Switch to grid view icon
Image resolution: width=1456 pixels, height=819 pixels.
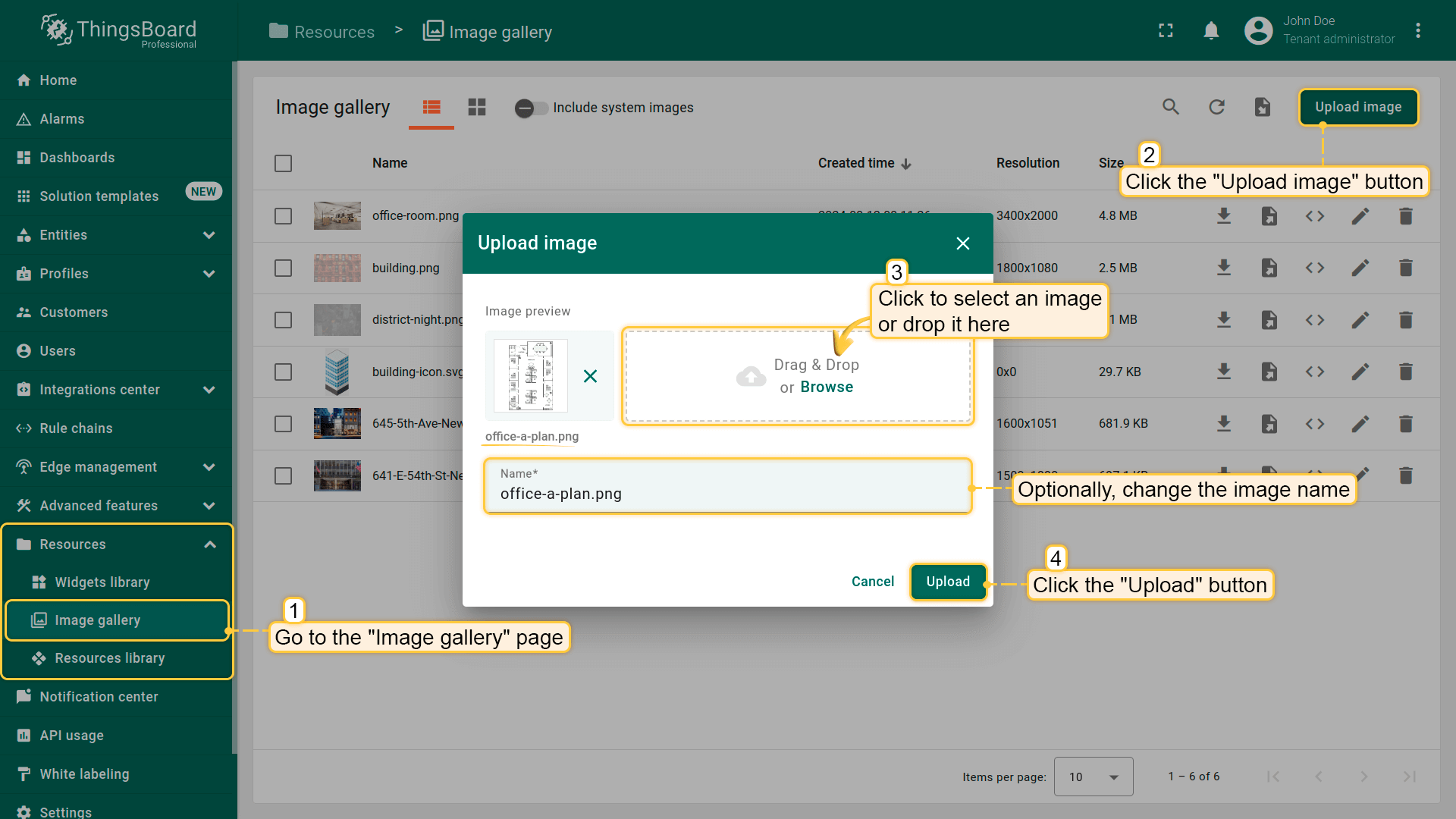(x=476, y=107)
